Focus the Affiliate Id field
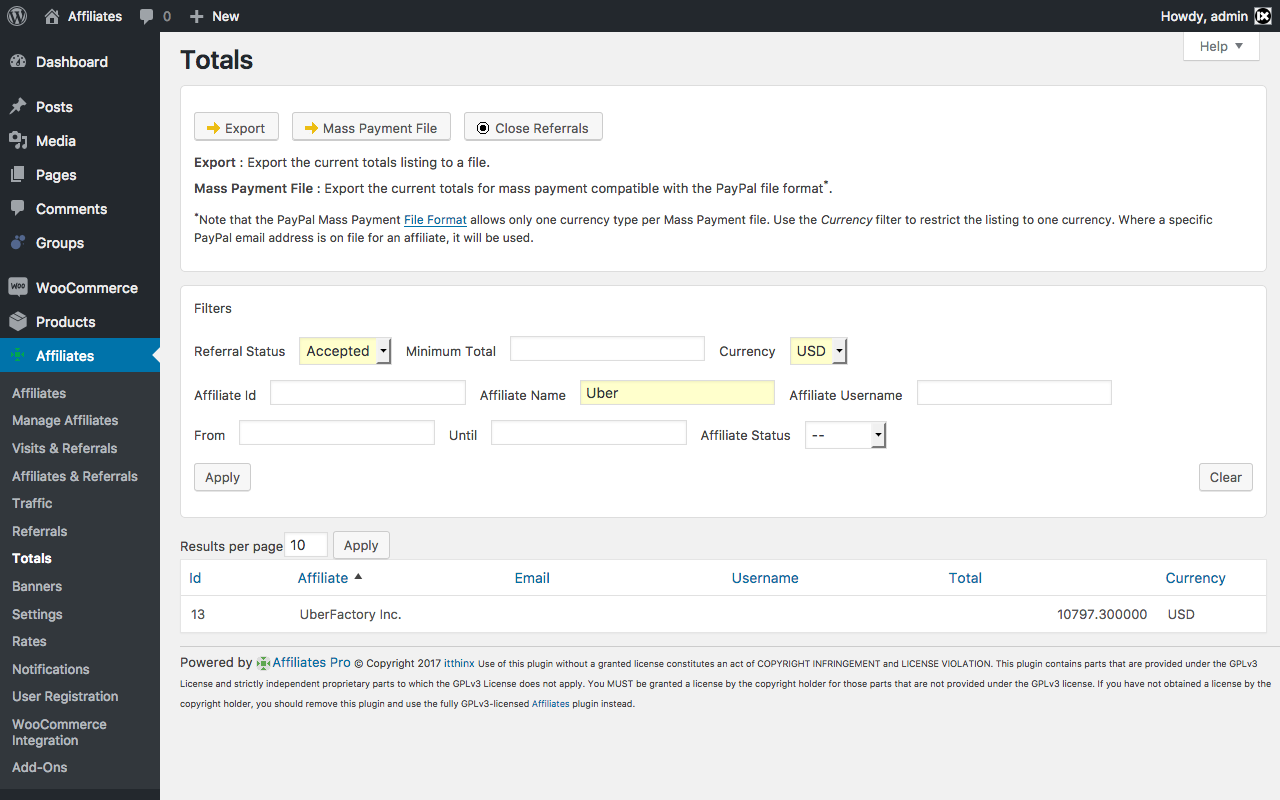1280x800 pixels. tap(368, 392)
